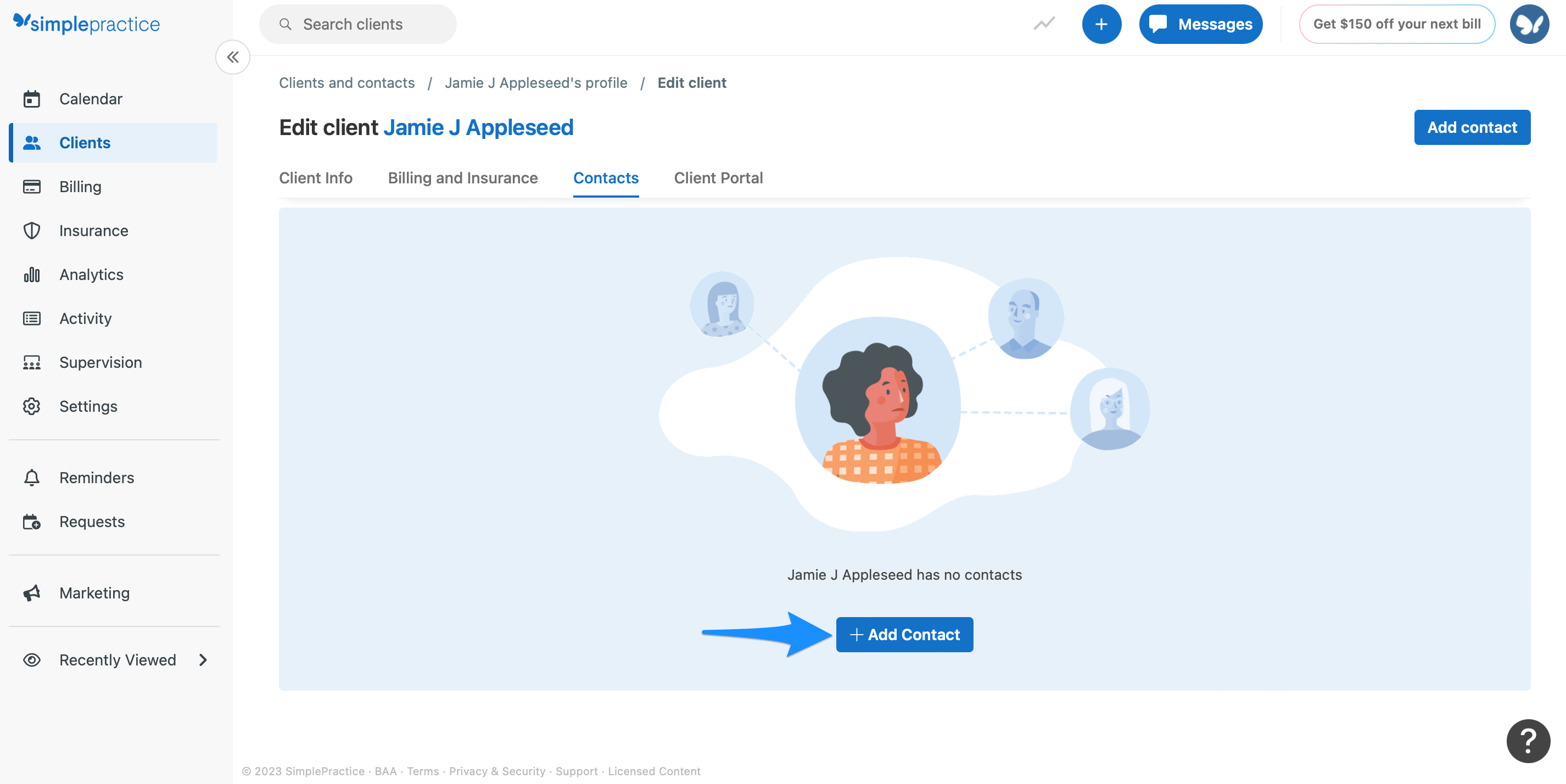
Task: Click the Settings gear icon
Action: coord(32,406)
